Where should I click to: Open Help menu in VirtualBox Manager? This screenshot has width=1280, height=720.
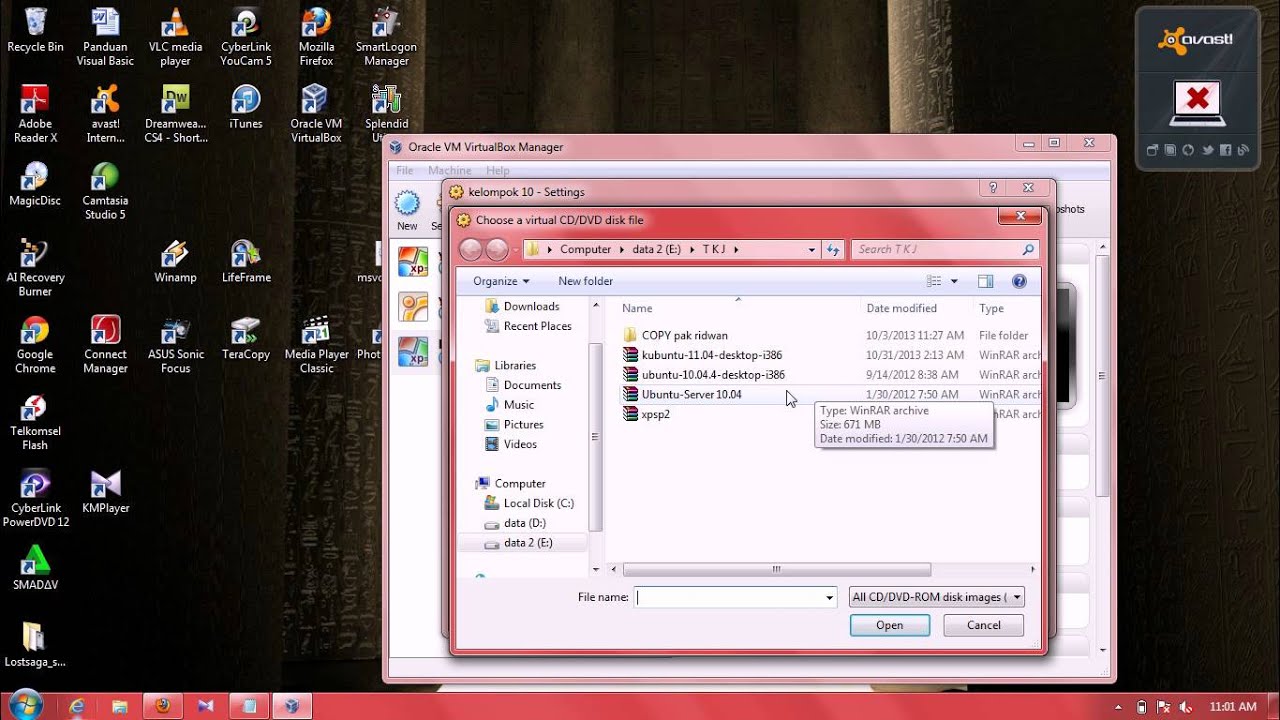(497, 171)
